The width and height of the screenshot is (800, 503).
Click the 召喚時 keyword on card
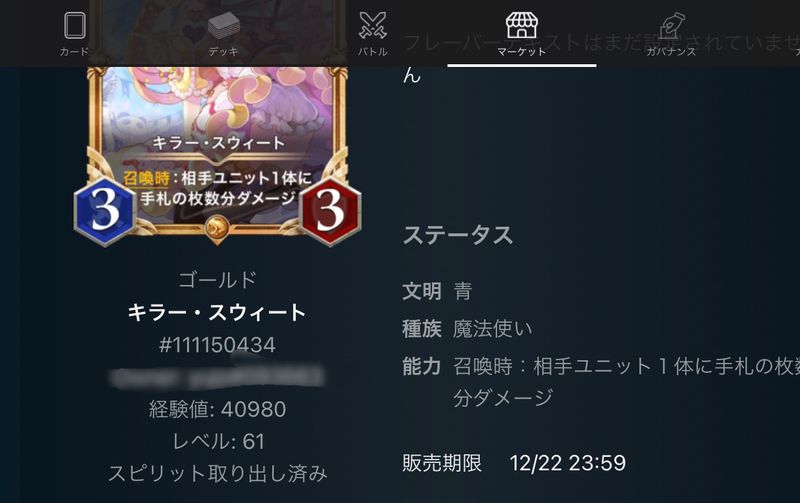[146, 179]
